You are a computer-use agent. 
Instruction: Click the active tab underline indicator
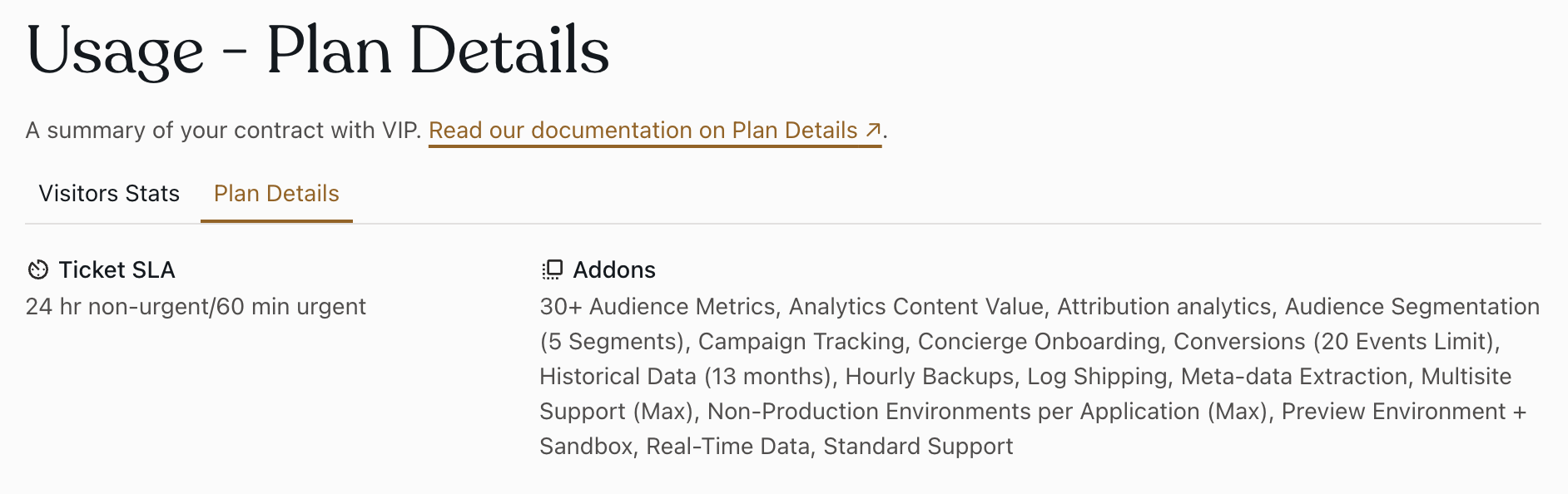point(276,220)
